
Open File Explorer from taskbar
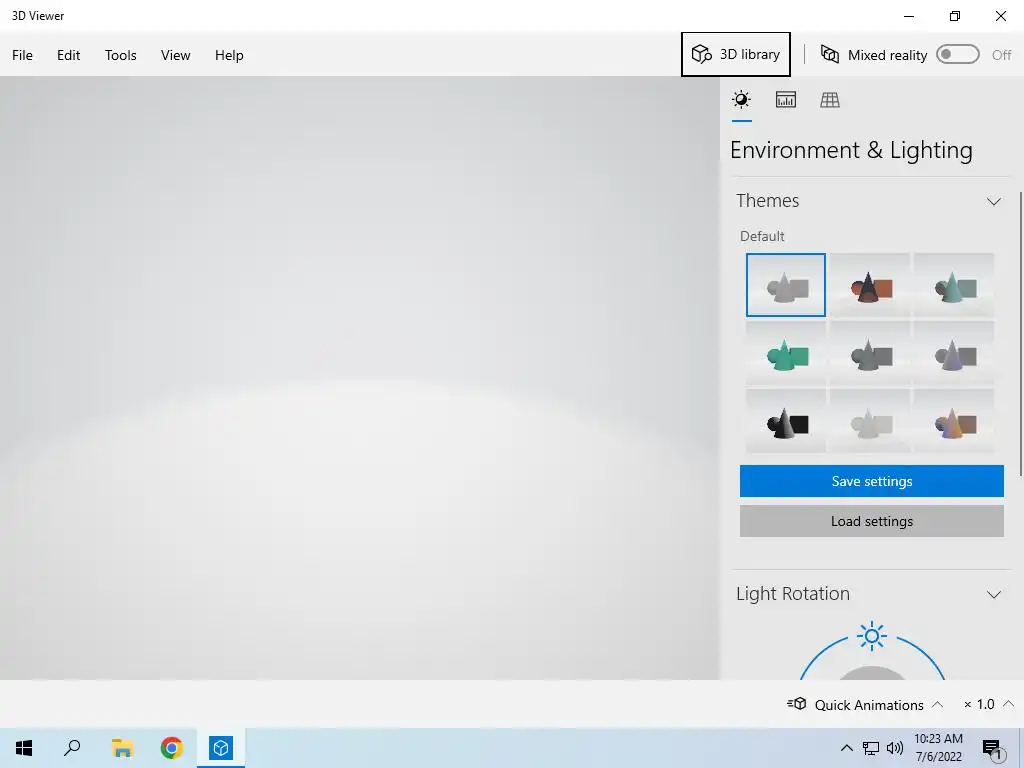(x=122, y=748)
